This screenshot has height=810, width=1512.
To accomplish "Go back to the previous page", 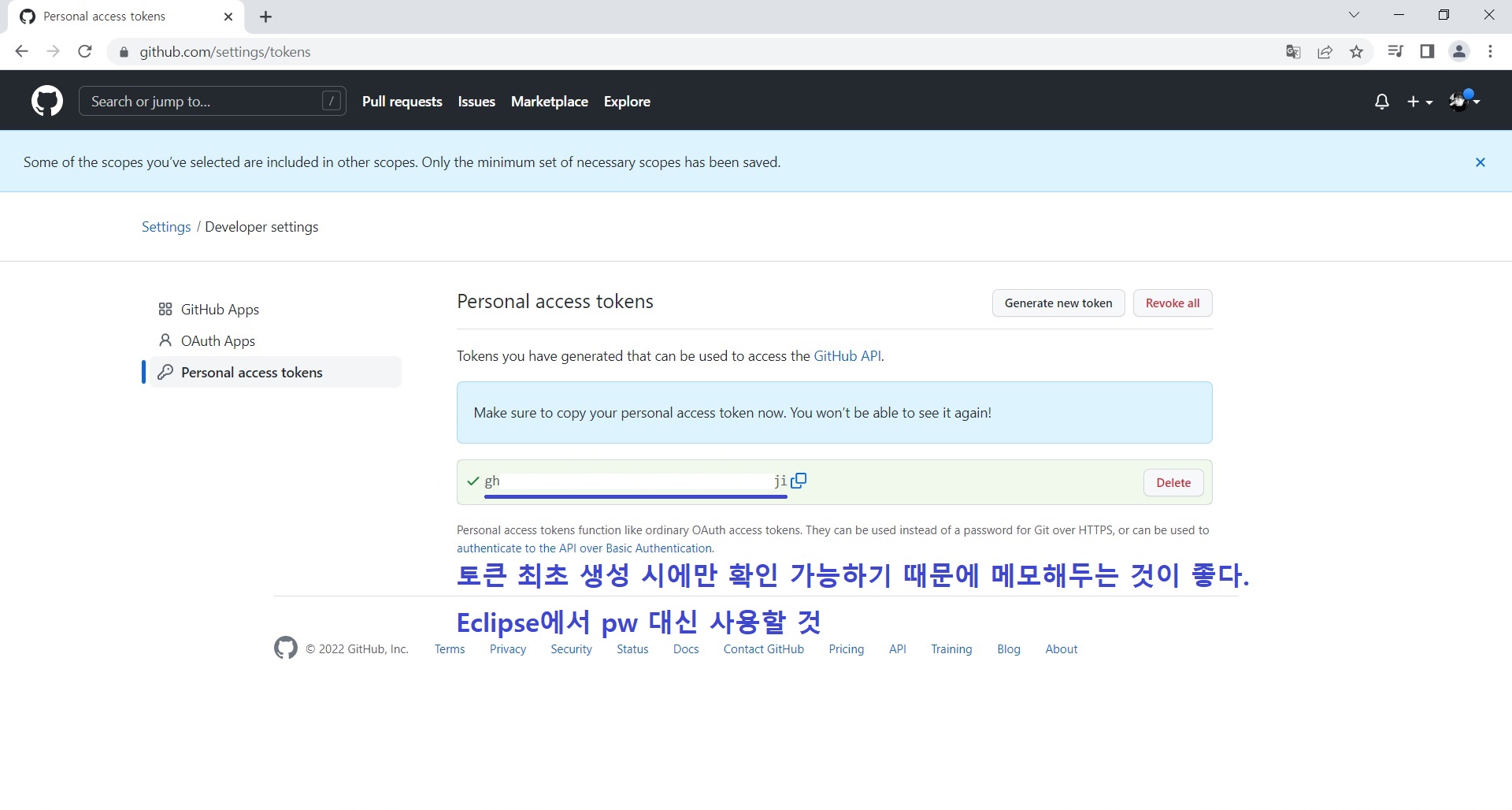I will [x=21, y=52].
